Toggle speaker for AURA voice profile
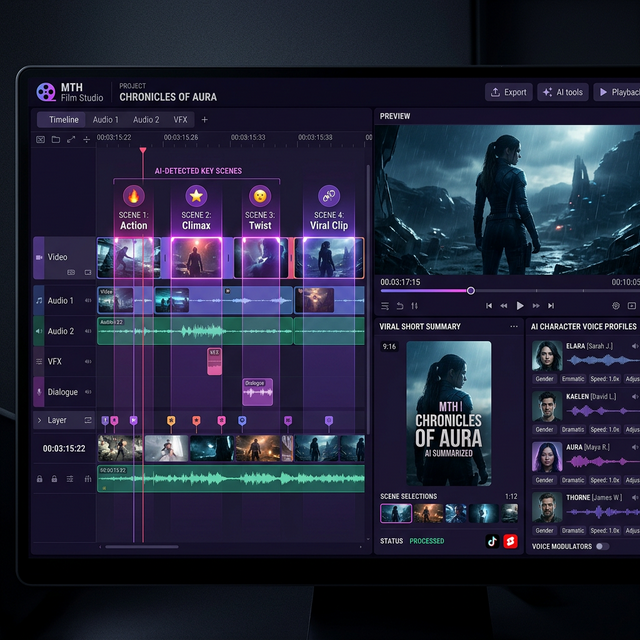Screen dimensions: 640x640 (635, 447)
